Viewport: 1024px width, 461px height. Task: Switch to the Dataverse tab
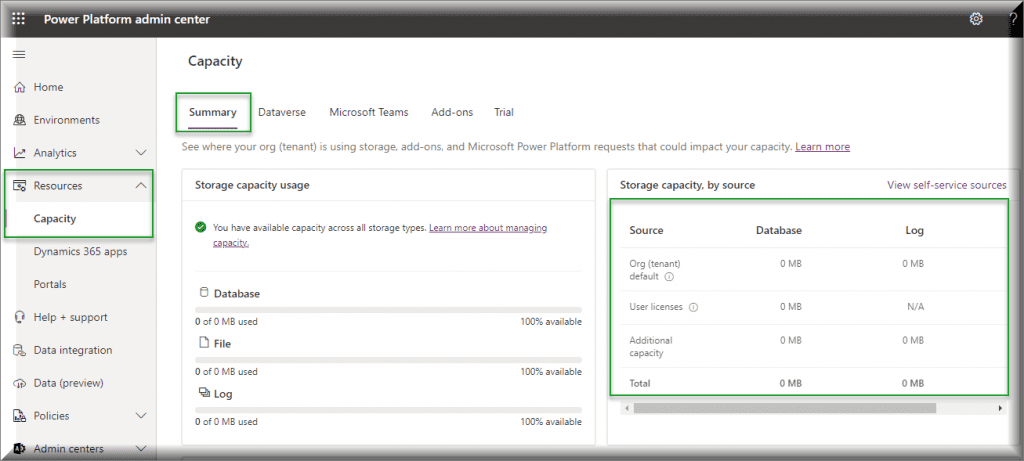click(x=282, y=112)
